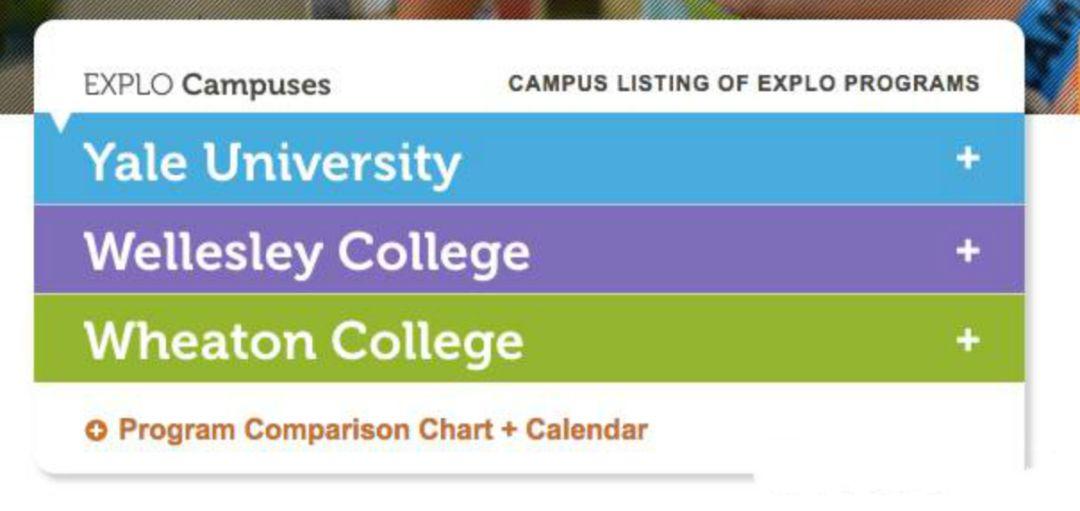Expand the Wheaton College campus section
The width and height of the screenshot is (1080, 511).
(x=967, y=340)
